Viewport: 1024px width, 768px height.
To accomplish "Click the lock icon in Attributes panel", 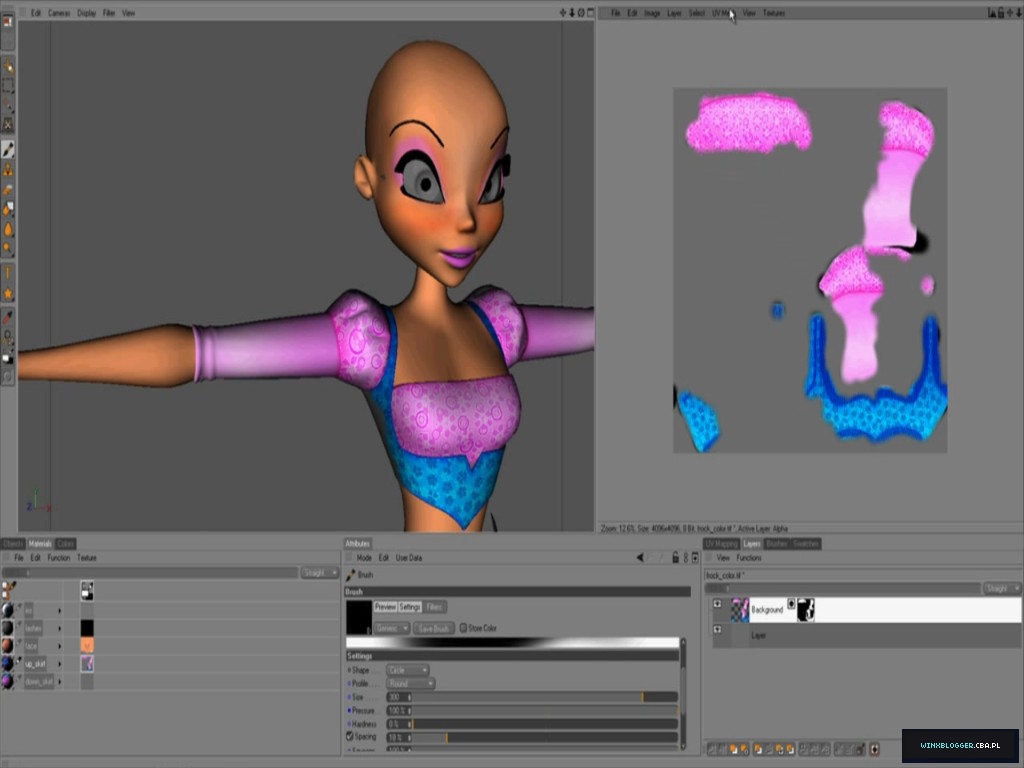I will coord(675,557).
